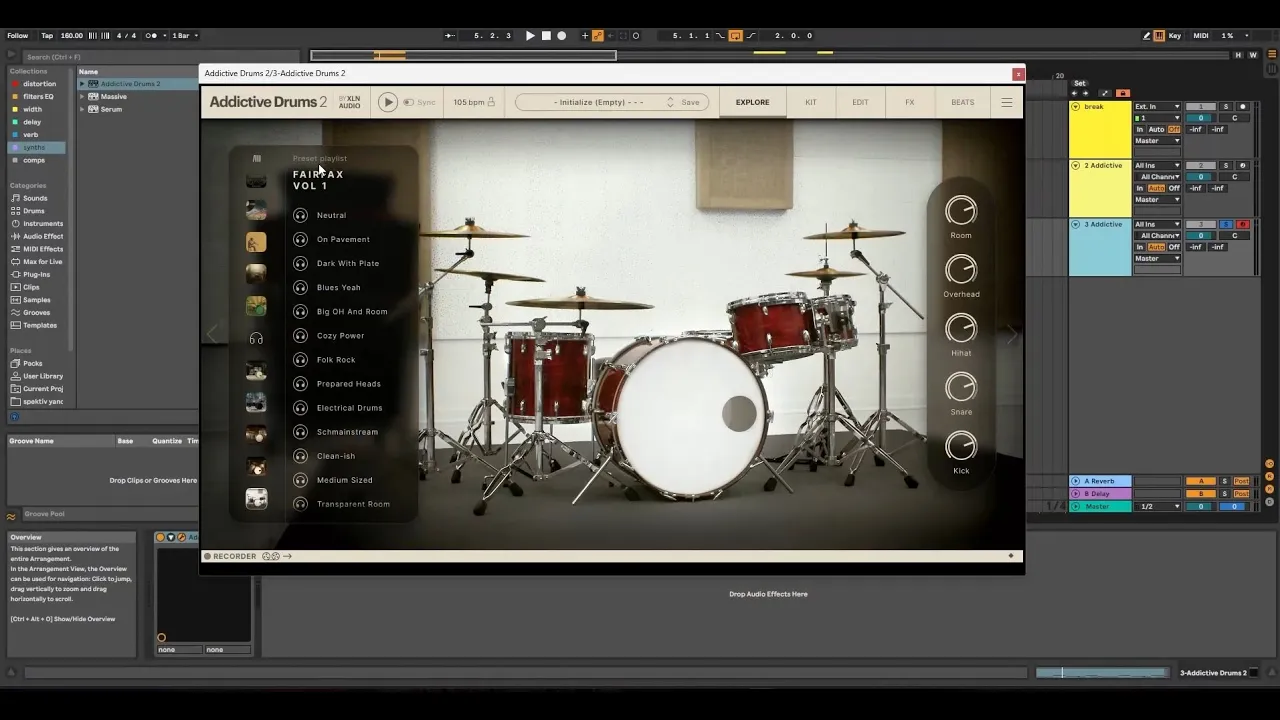Viewport: 1280px width, 720px height.
Task: Start the Addictive Drums RECORDER
Action: [x=231, y=556]
